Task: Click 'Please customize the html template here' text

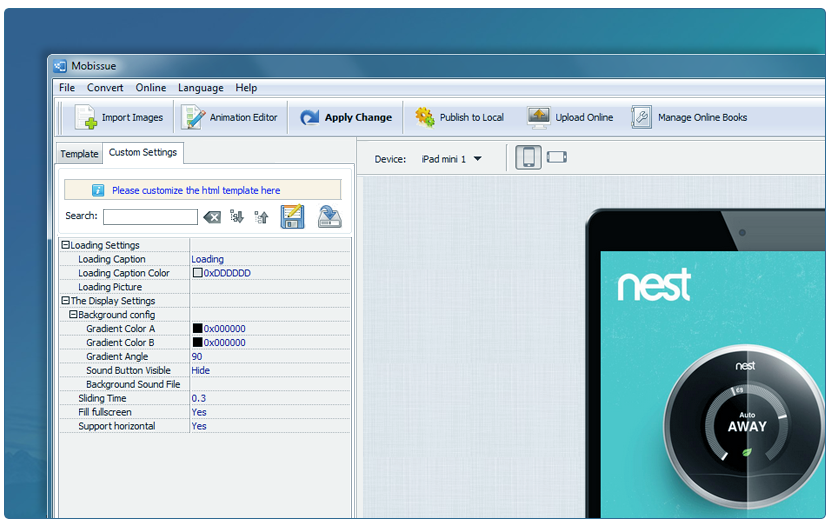Action: (196, 190)
